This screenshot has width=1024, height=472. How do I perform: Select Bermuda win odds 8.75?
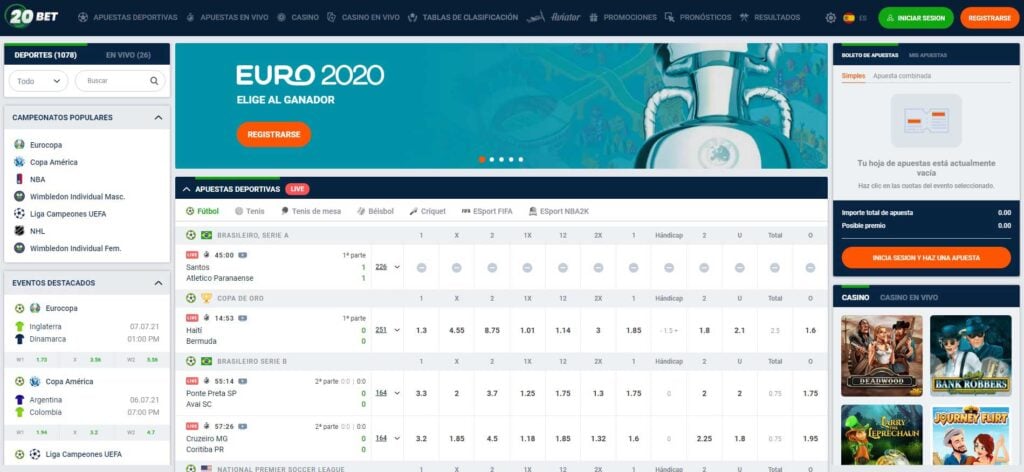(492, 330)
